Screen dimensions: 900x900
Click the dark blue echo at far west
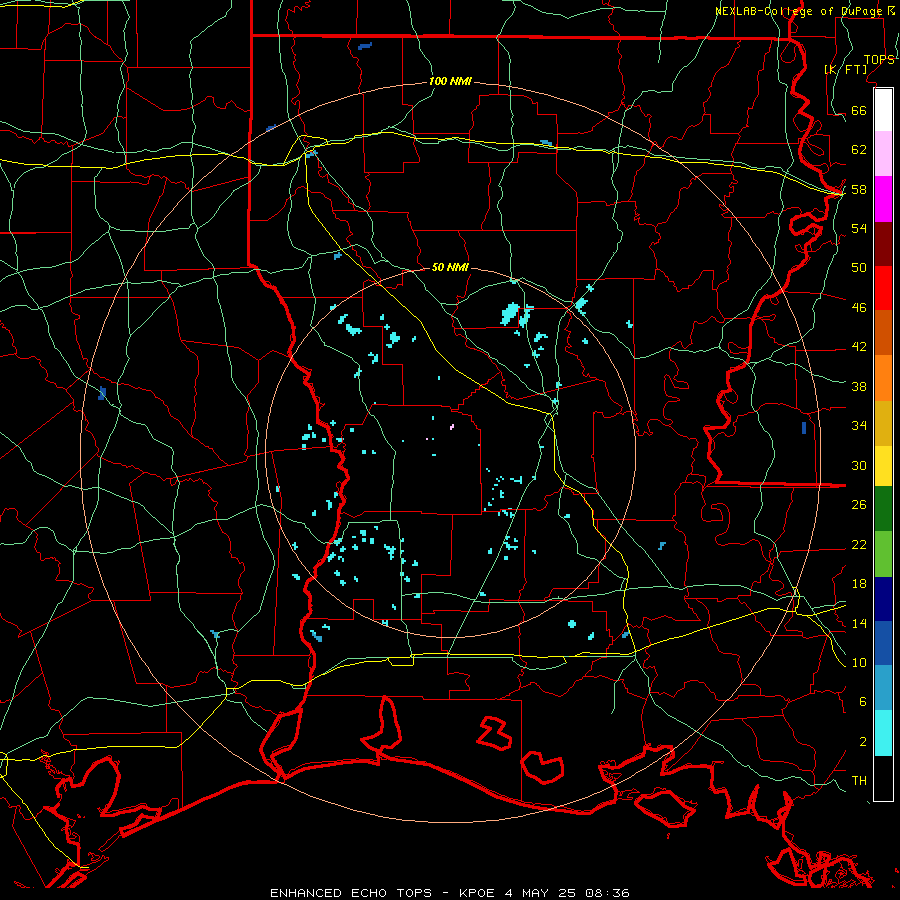pos(102,393)
